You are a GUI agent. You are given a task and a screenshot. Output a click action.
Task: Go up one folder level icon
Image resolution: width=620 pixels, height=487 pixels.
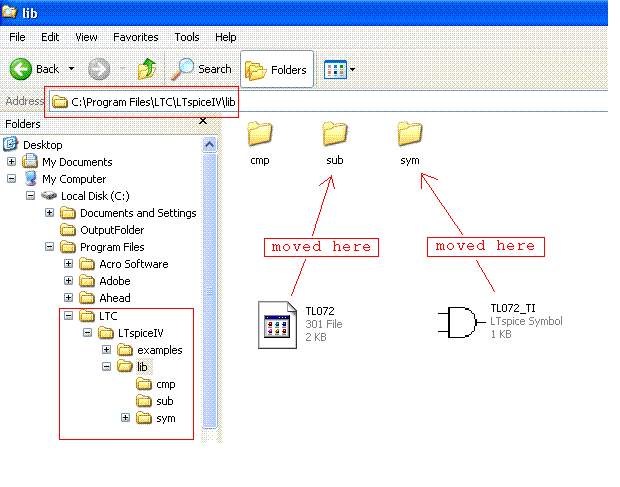[147, 69]
